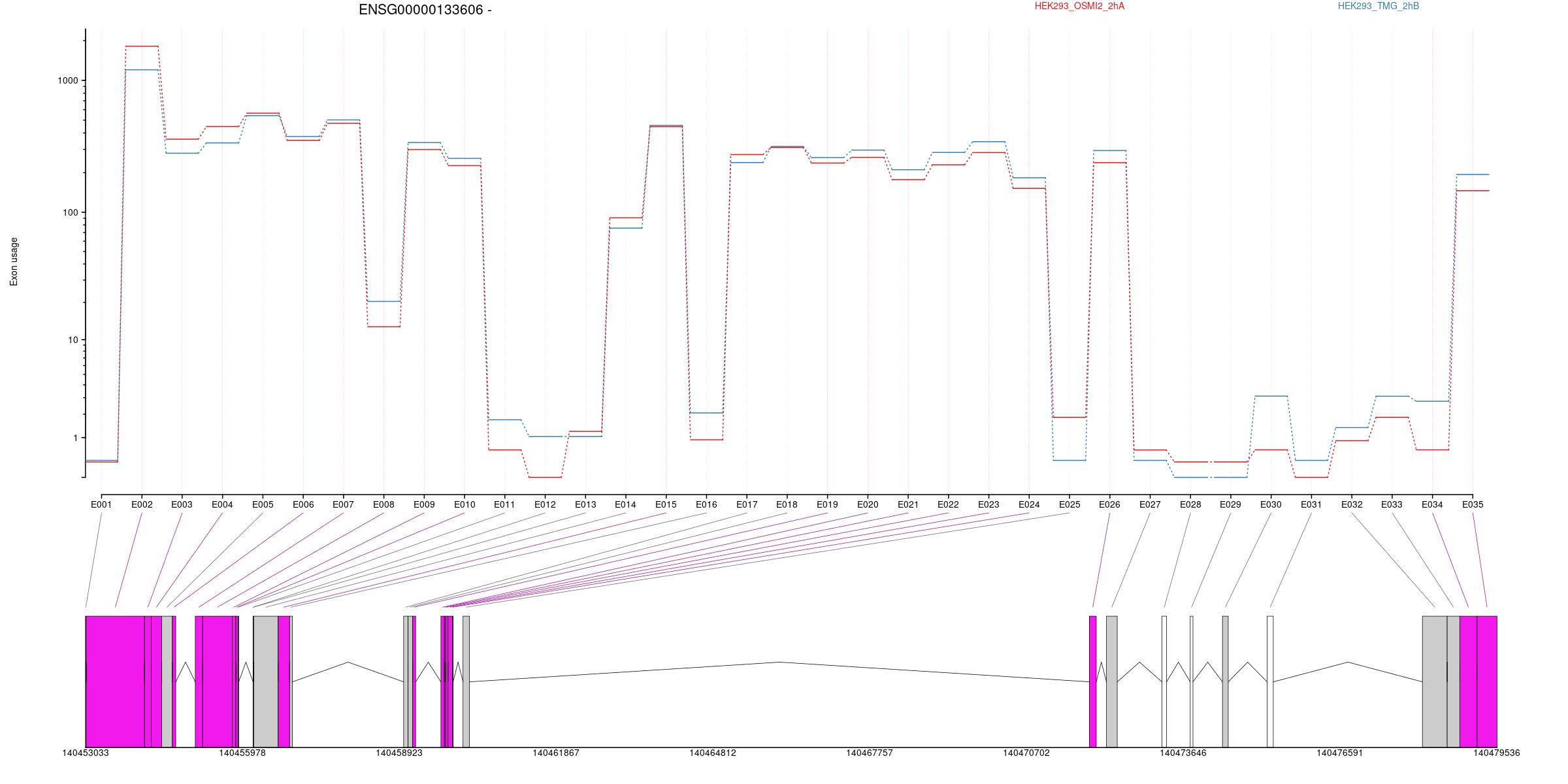Click exon label E007
1568x784 pixels.
[343, 504]
